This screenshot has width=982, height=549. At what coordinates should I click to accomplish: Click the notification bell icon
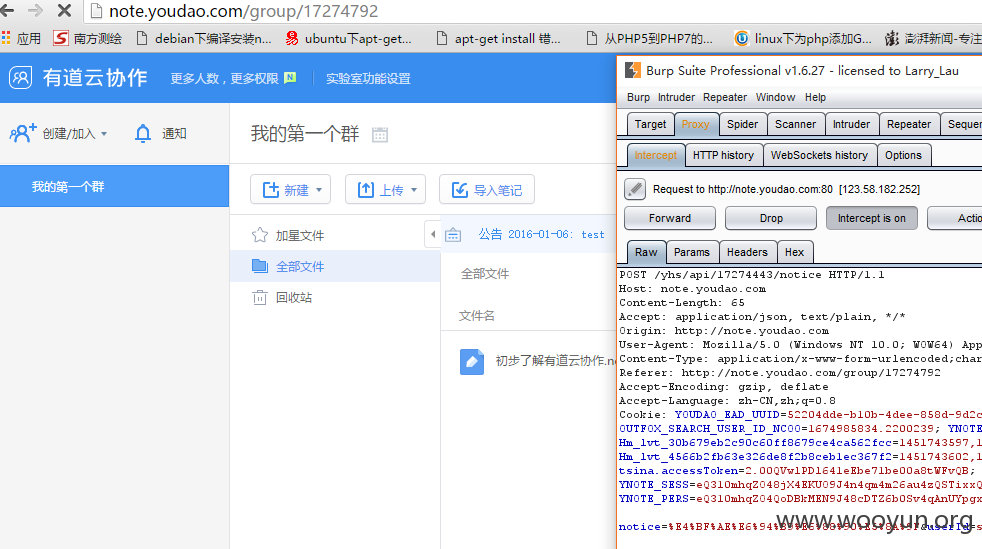pos(143,133)
